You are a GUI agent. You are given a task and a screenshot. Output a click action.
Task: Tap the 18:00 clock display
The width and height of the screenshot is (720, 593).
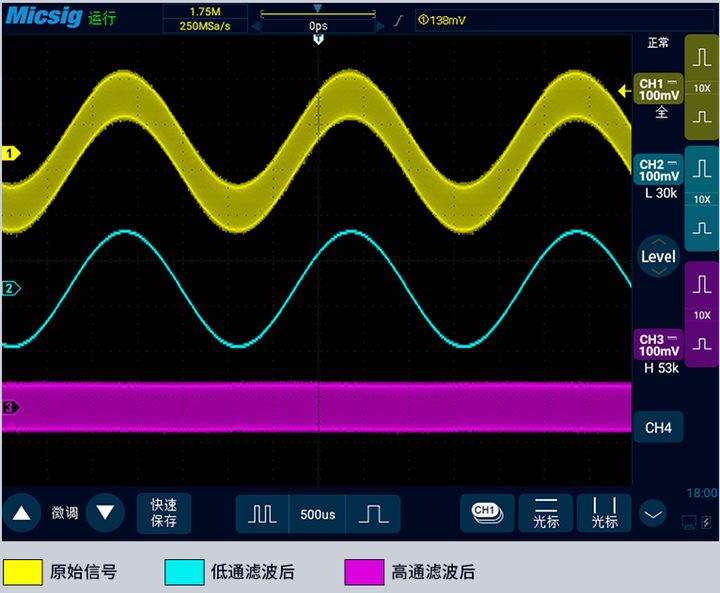click(x=702, y=493)
